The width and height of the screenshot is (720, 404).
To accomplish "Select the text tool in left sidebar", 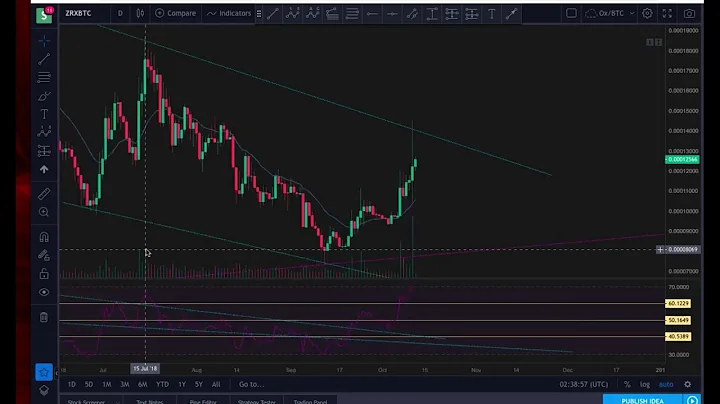I will pos(44,114).
